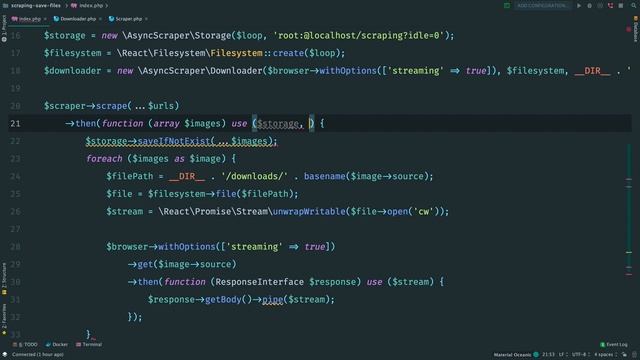Close the Scraper.php tab
The height and width of the screenshot is (360, 640).
click(x=147, y=19)
